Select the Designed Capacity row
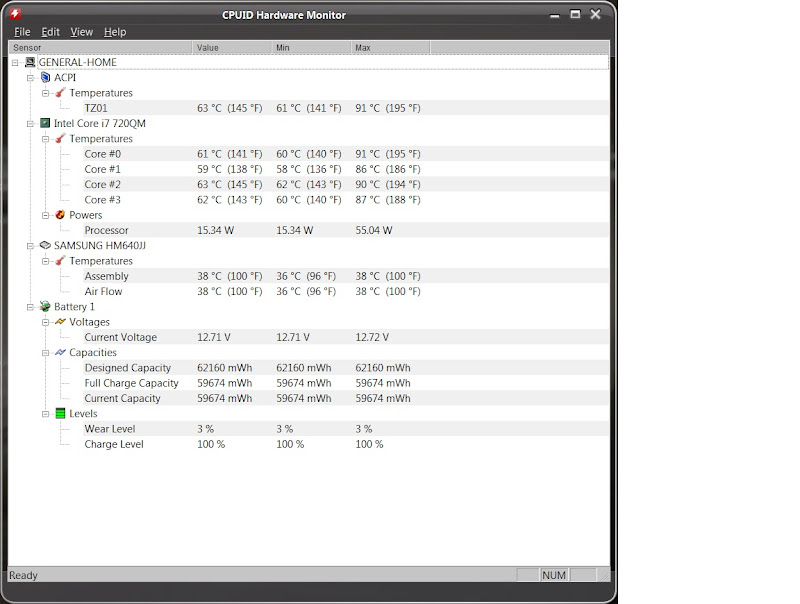Image resolution: width=800 pixels, height=604 pixels. pyautogui.click(x=346, y=368)
